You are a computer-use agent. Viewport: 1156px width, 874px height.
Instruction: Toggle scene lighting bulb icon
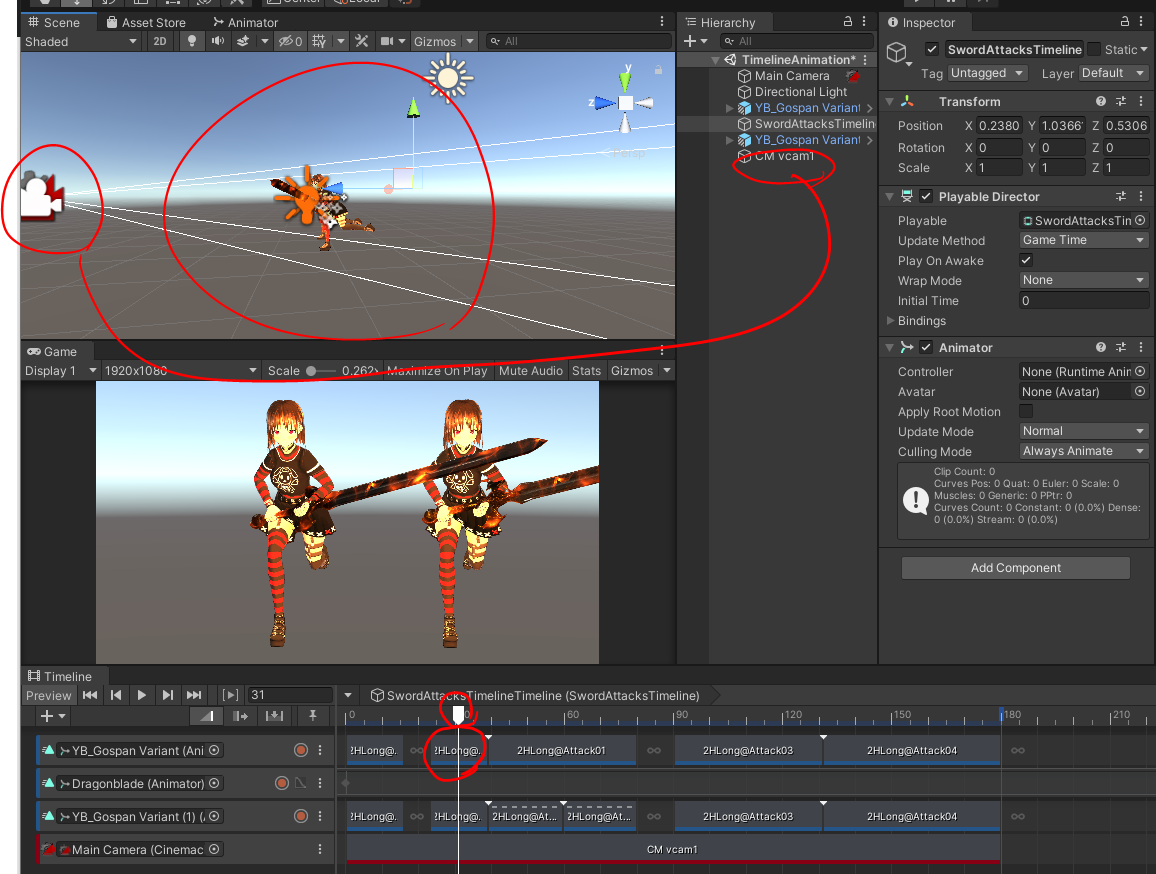tap(192, 41)
